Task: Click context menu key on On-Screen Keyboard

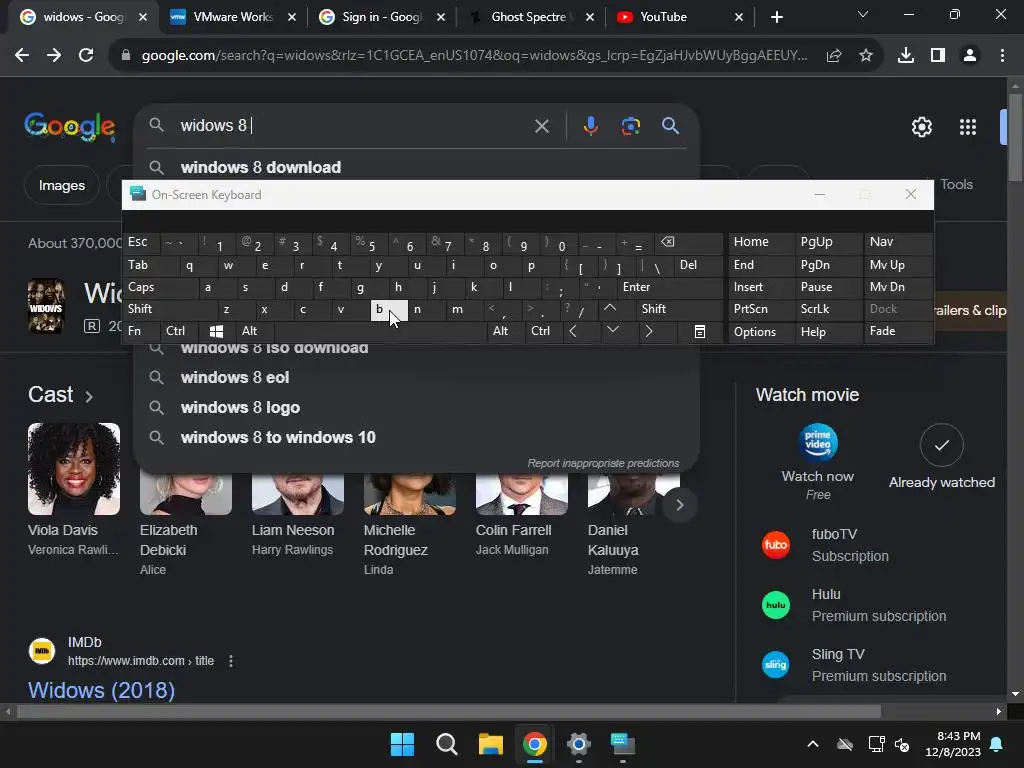Action: pyautogui.click(x=699, y=332)
